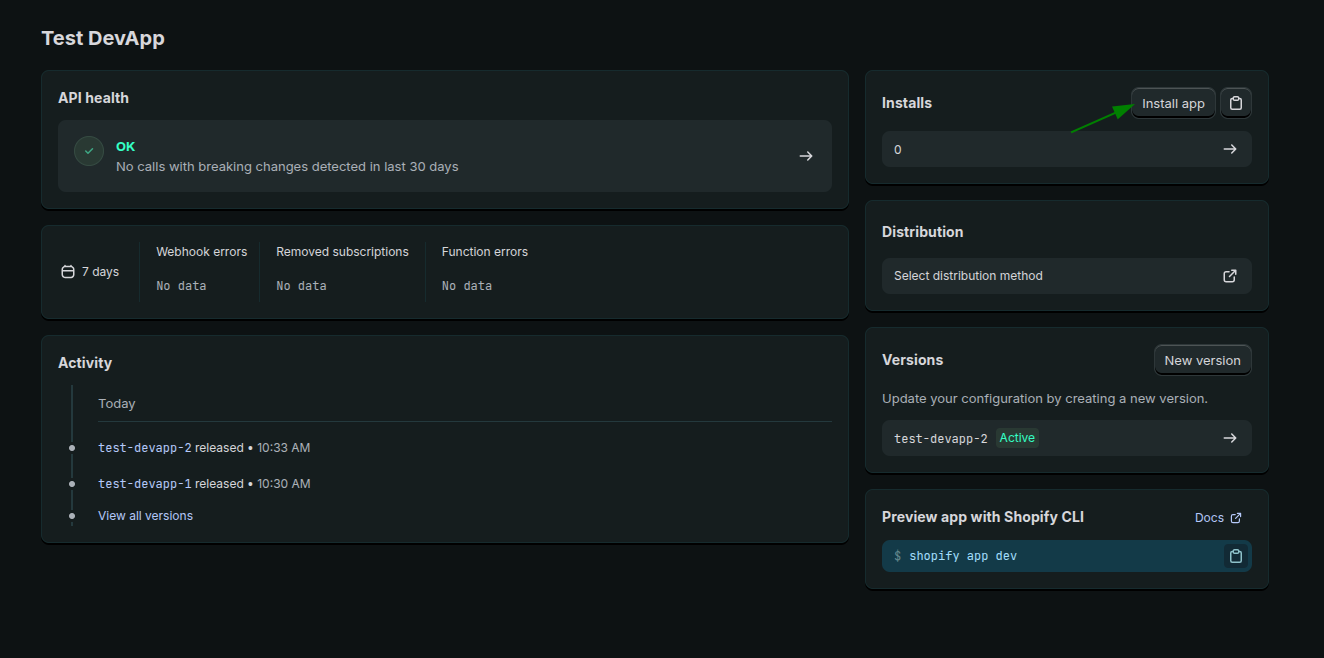Click the Install app button
Viewport: 1324px width, 658px height.
click(1173, 104)
